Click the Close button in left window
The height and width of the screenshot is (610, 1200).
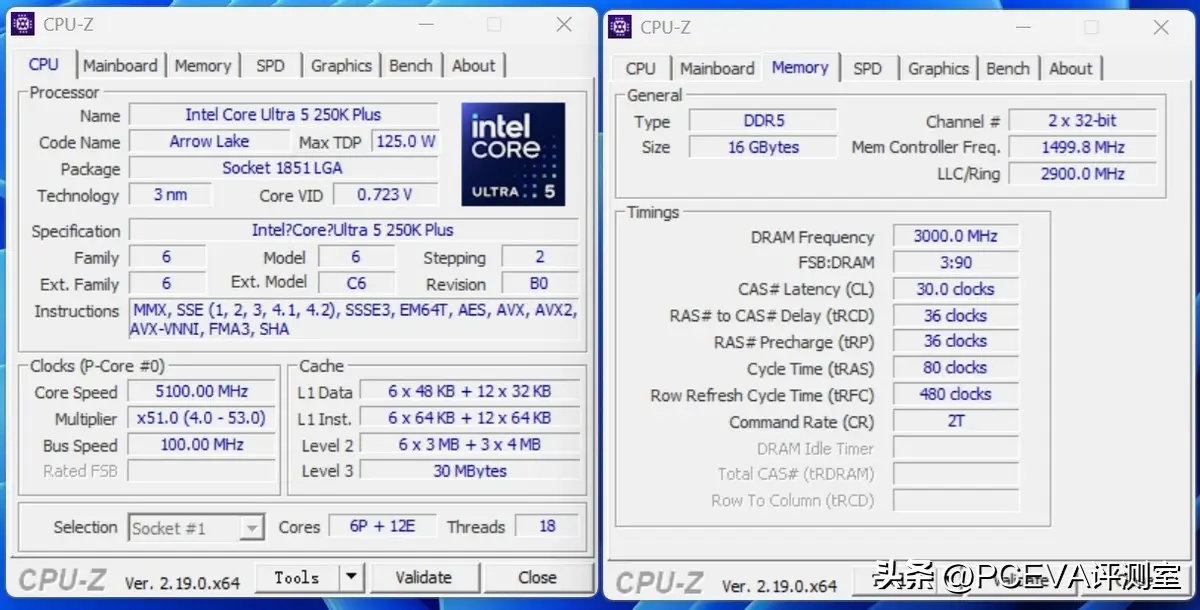[x=537, y=577]
